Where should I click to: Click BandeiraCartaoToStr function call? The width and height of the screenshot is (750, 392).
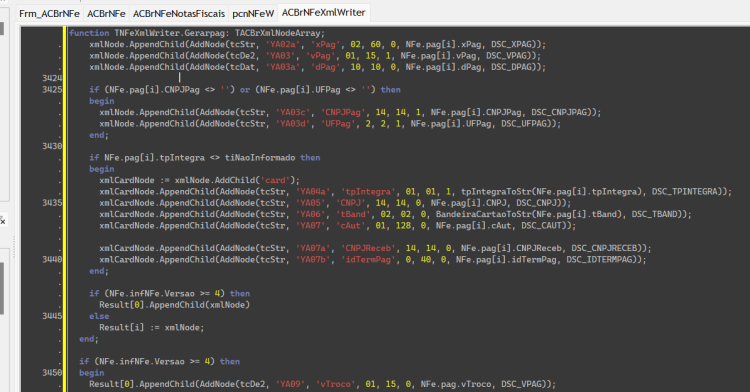tap(483, 214)
